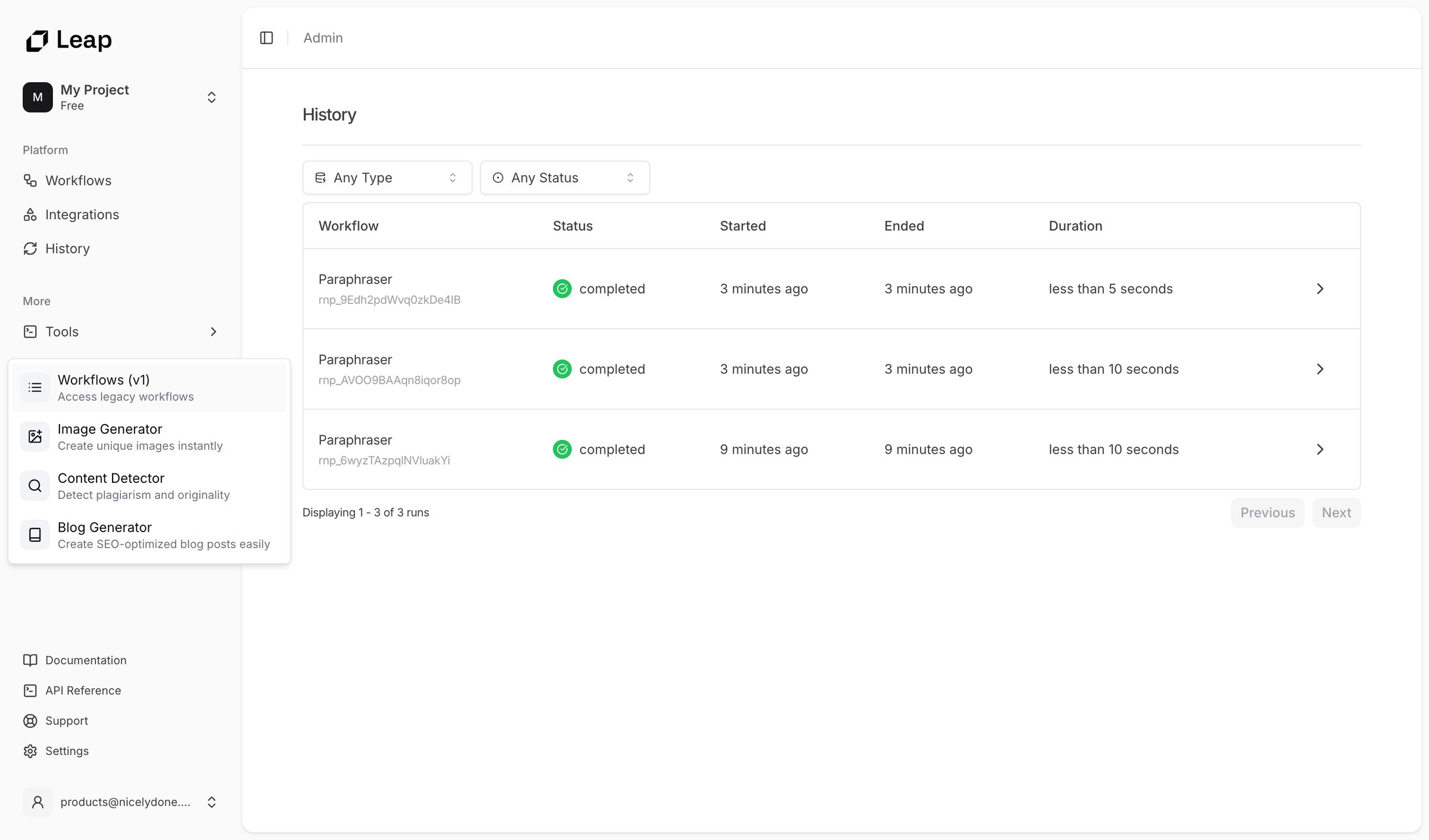Click the Documentation book icon
Screen dimensions: 1429x840
point(30,660)
